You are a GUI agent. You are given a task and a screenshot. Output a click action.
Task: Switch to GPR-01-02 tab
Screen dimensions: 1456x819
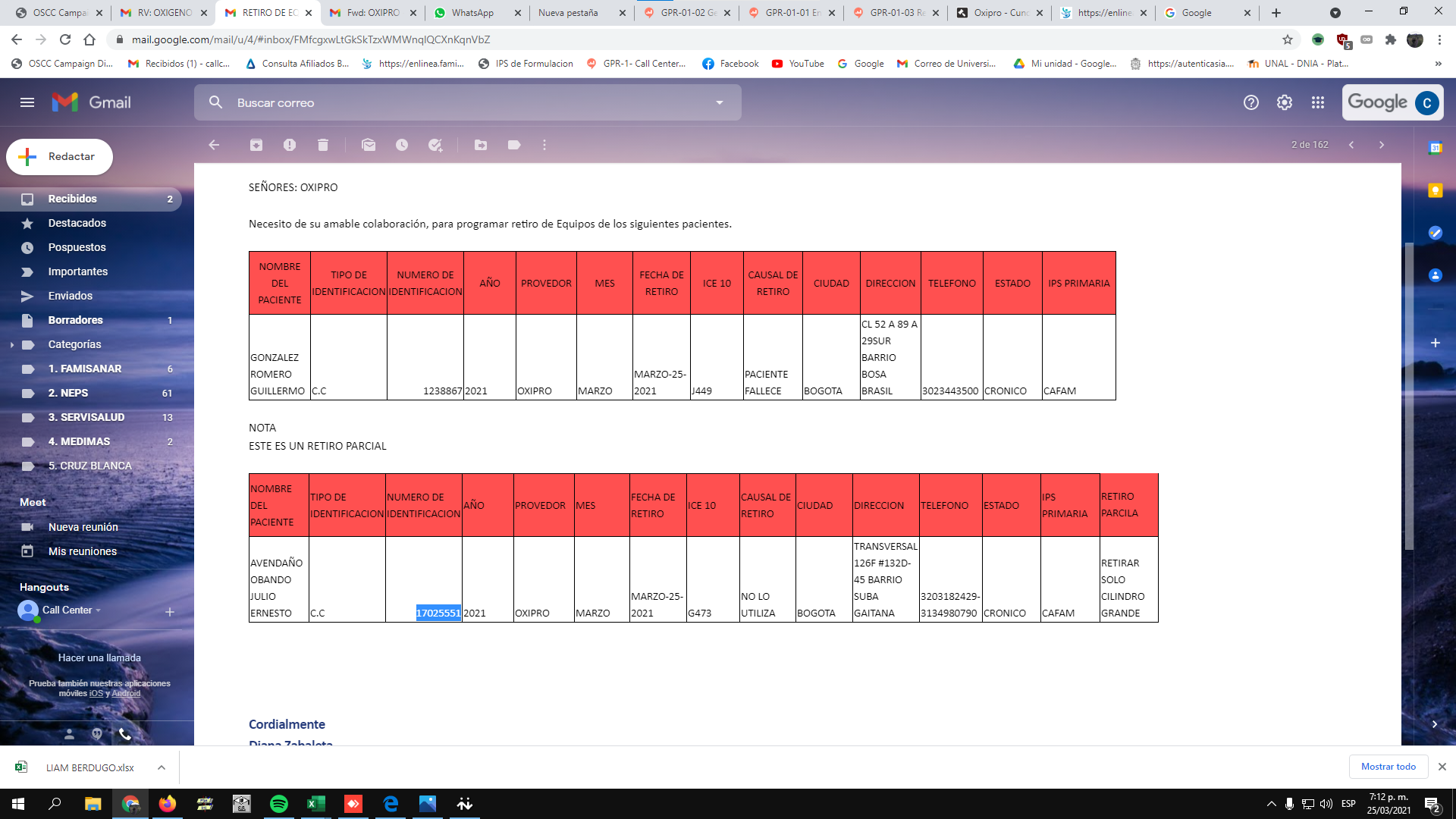pos(687,13)
